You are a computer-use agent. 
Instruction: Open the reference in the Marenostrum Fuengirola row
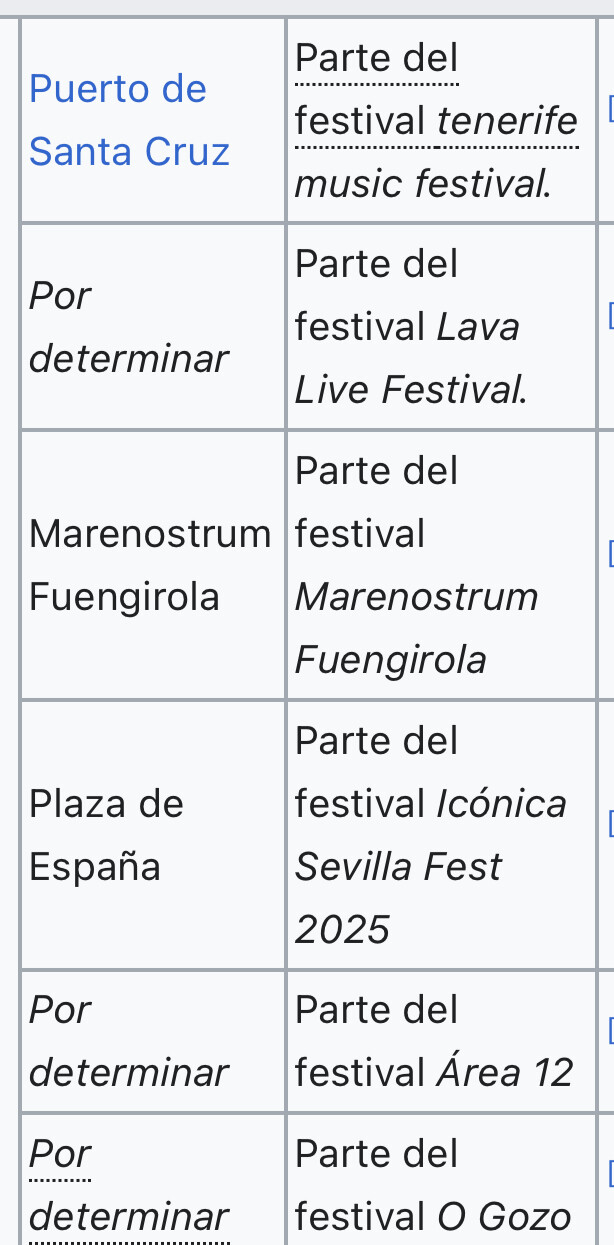[x=609, y=552]
